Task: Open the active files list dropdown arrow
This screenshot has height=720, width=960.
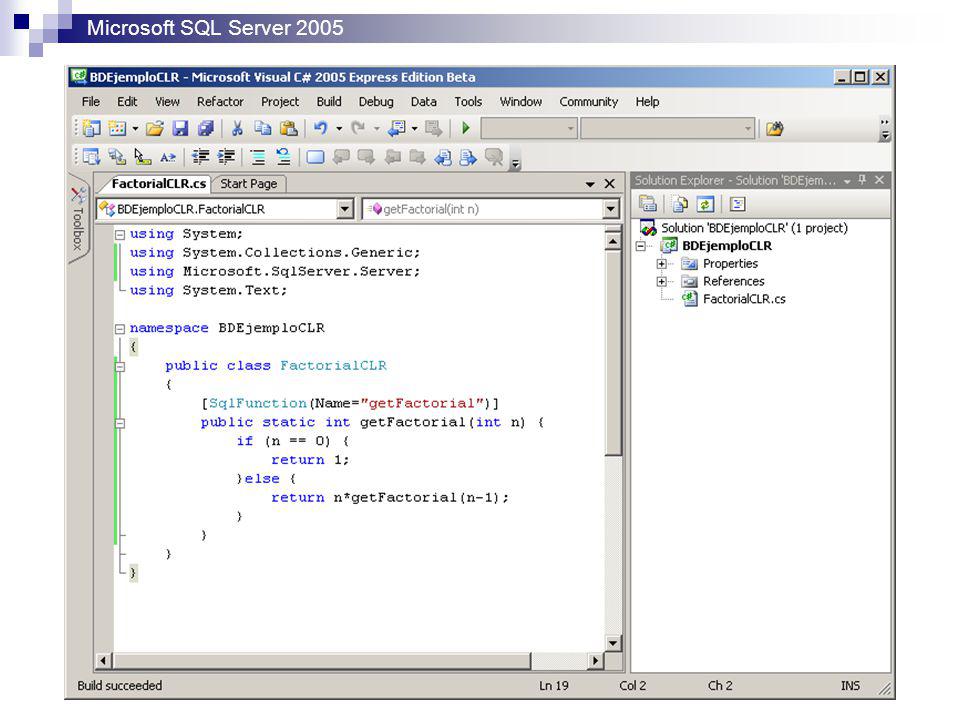Action: 590,184
